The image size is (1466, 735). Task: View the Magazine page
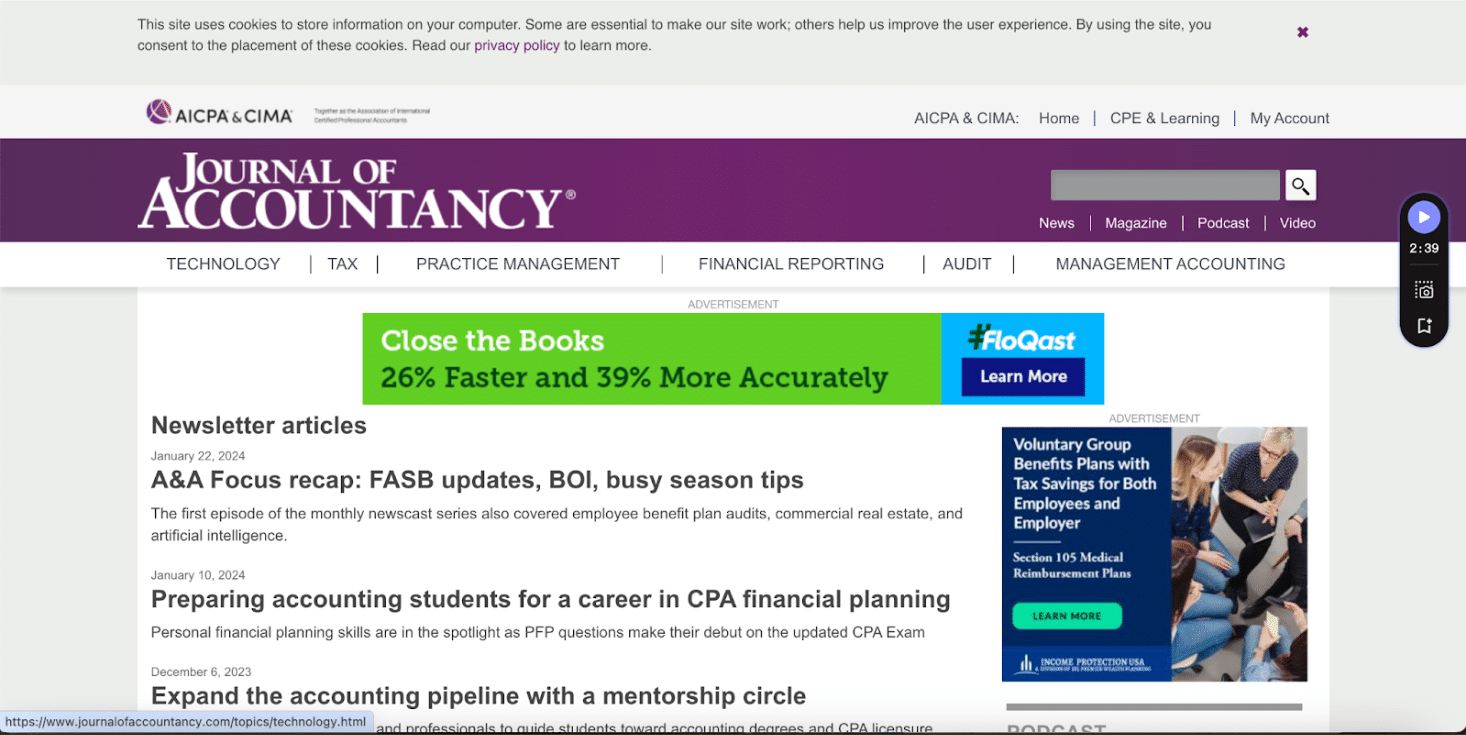pyautogui.click(x=1135, y=222)
